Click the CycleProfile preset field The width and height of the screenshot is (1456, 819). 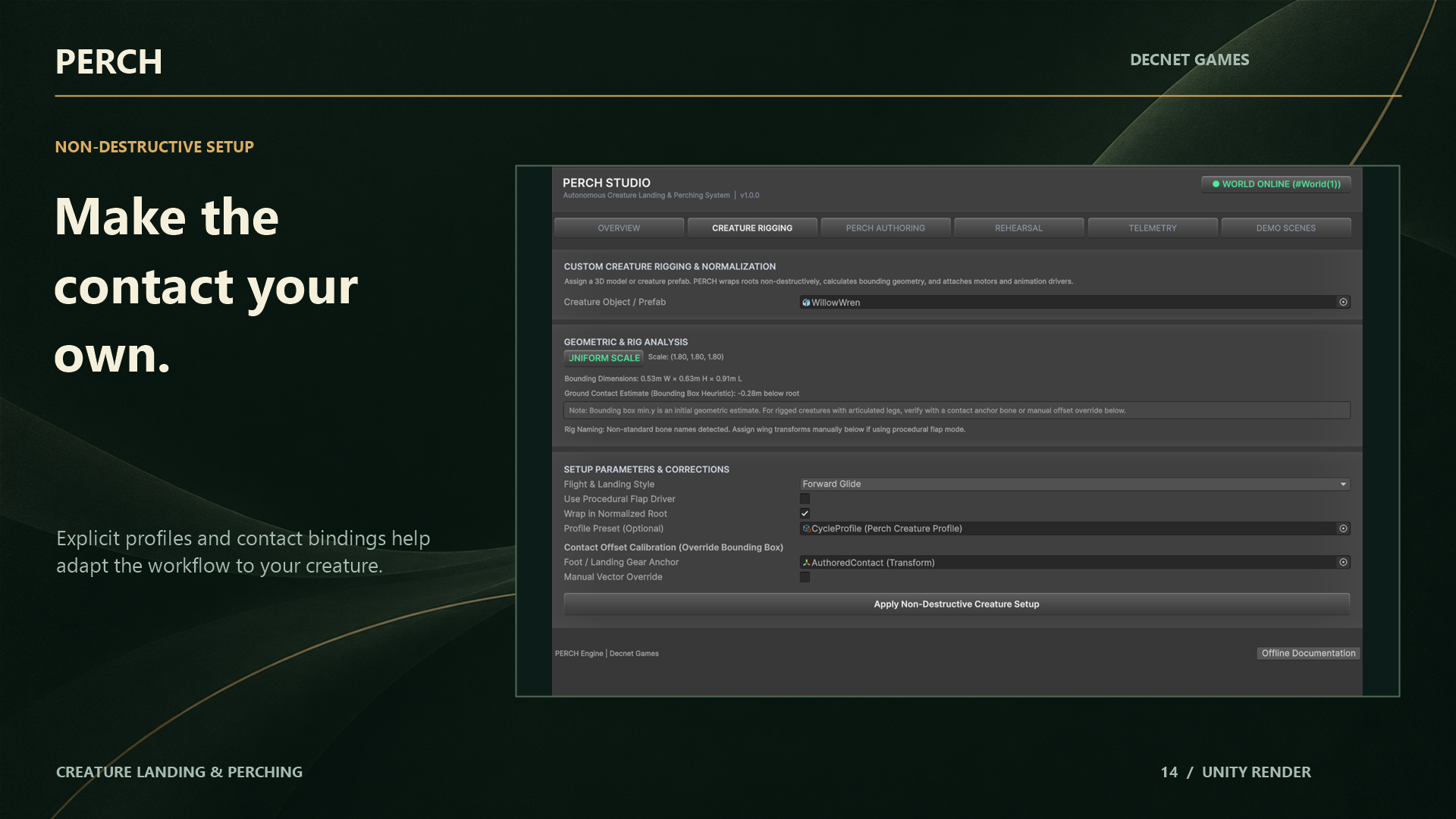(1075, 529)
